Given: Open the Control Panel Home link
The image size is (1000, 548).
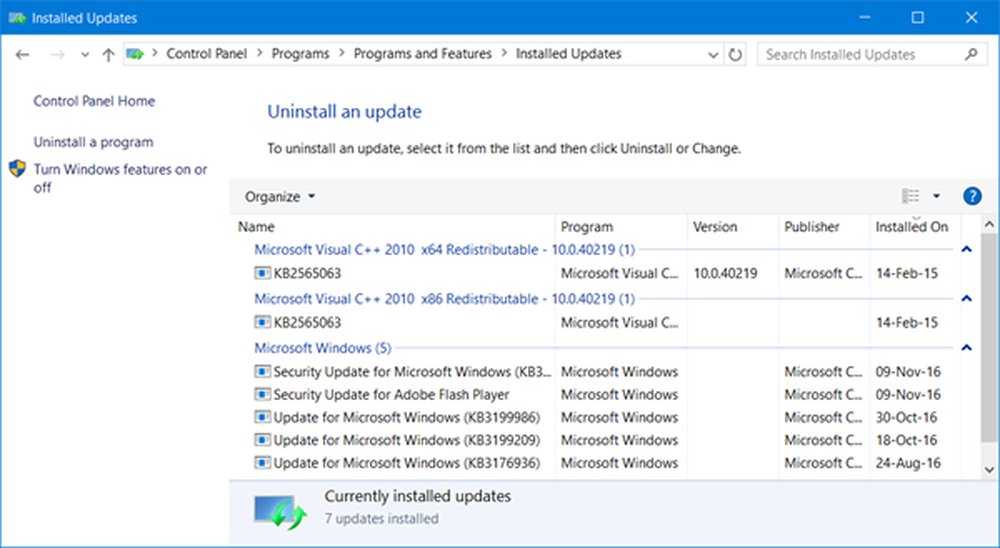Looking at the screenshot, I should point(94,101).
